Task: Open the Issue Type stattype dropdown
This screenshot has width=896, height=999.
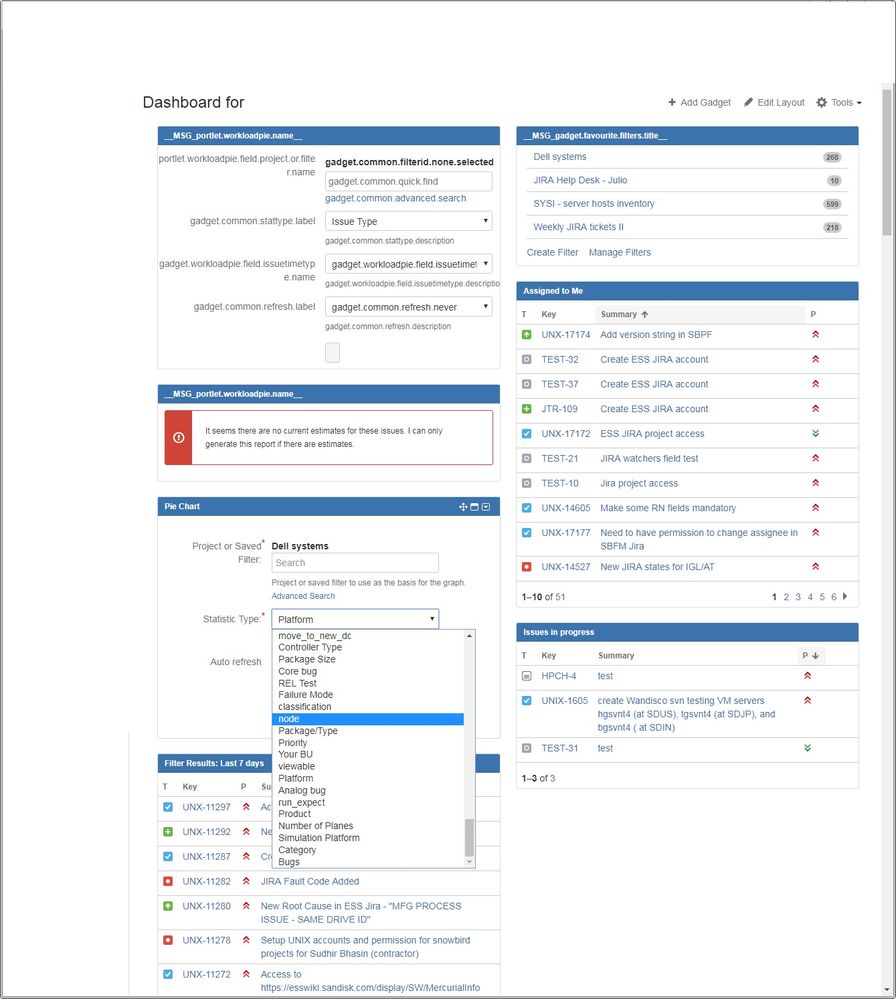Action: click(x=408, y=221)
